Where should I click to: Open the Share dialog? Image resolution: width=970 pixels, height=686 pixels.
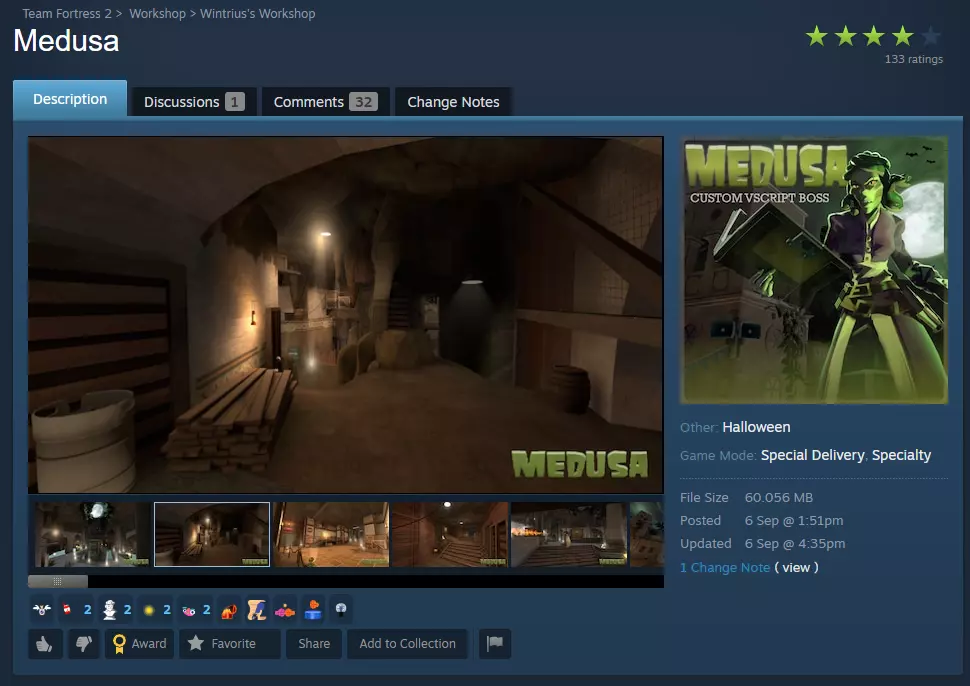(314, 644)
